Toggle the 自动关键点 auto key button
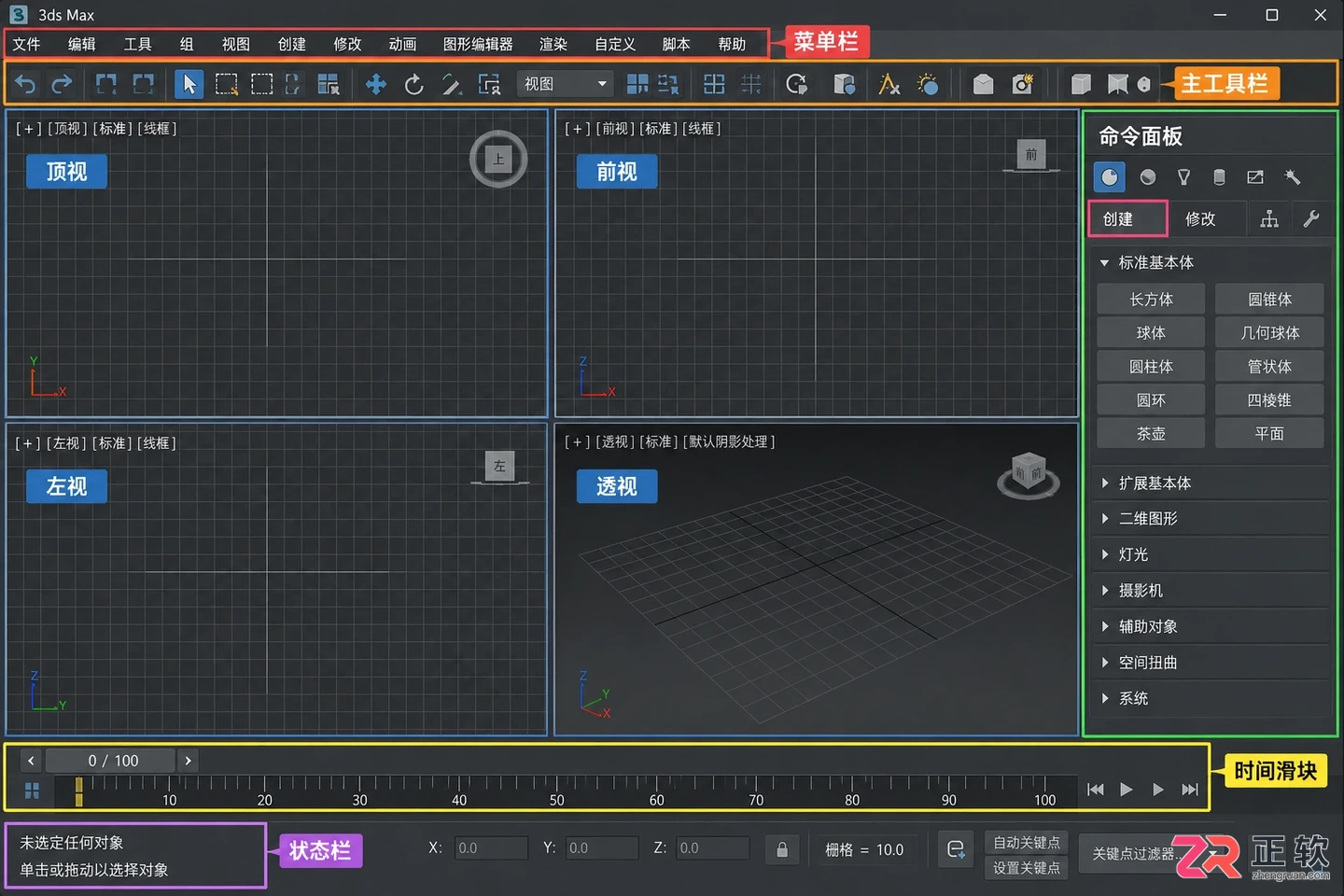The image size is (1344, 896). [x=1027, y=843]
